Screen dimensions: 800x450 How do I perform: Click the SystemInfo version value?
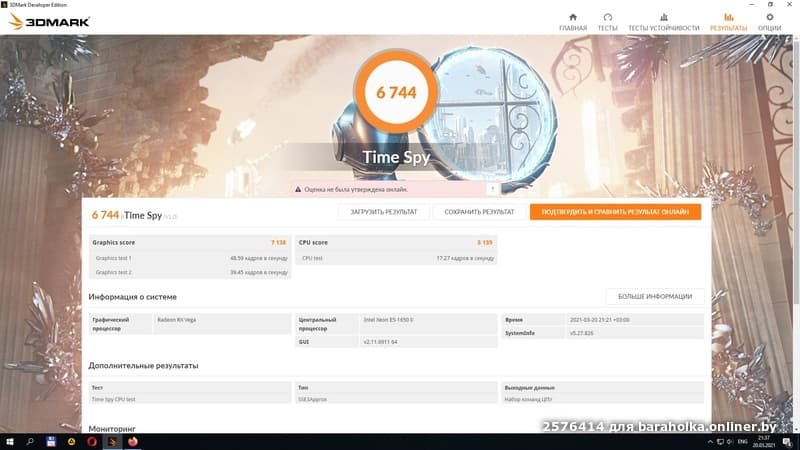[581, 333]
